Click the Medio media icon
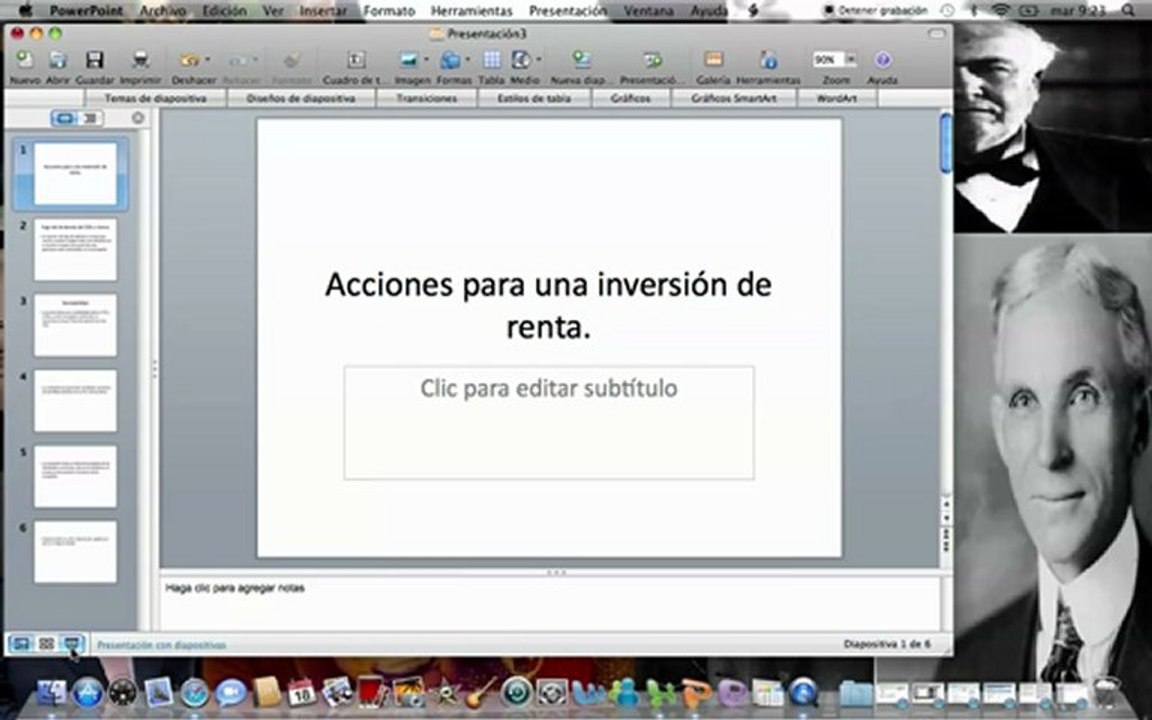The height and width of the screenshot is (720, 1152). click(x=521, y=60)
